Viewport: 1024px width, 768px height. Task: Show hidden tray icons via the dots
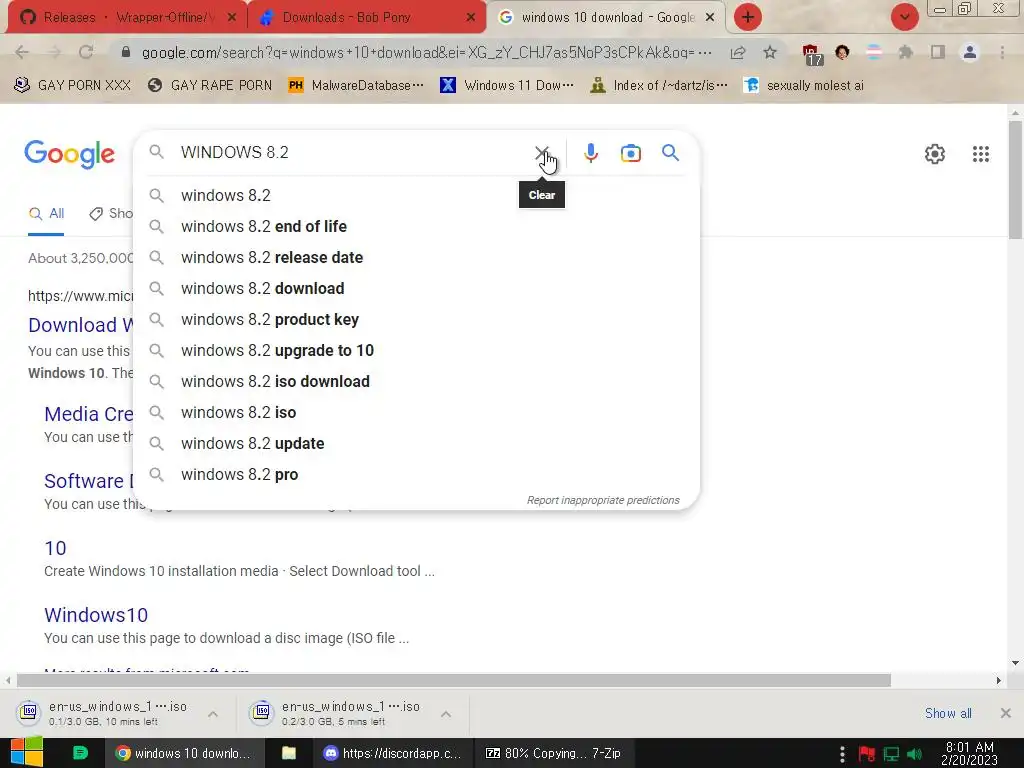pos(842,754)
